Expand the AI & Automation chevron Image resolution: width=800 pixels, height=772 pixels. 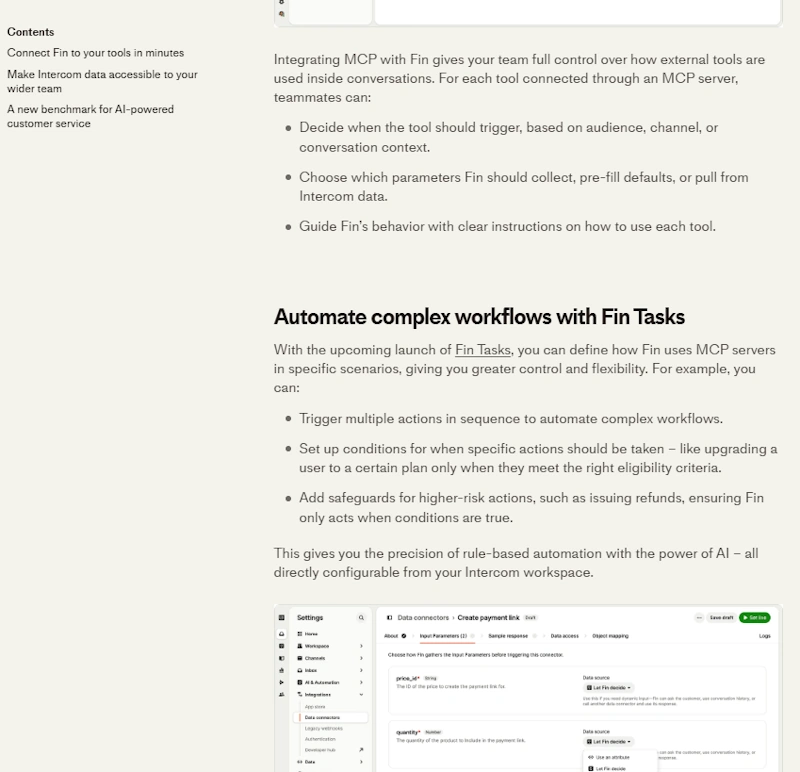click(361, 682)
